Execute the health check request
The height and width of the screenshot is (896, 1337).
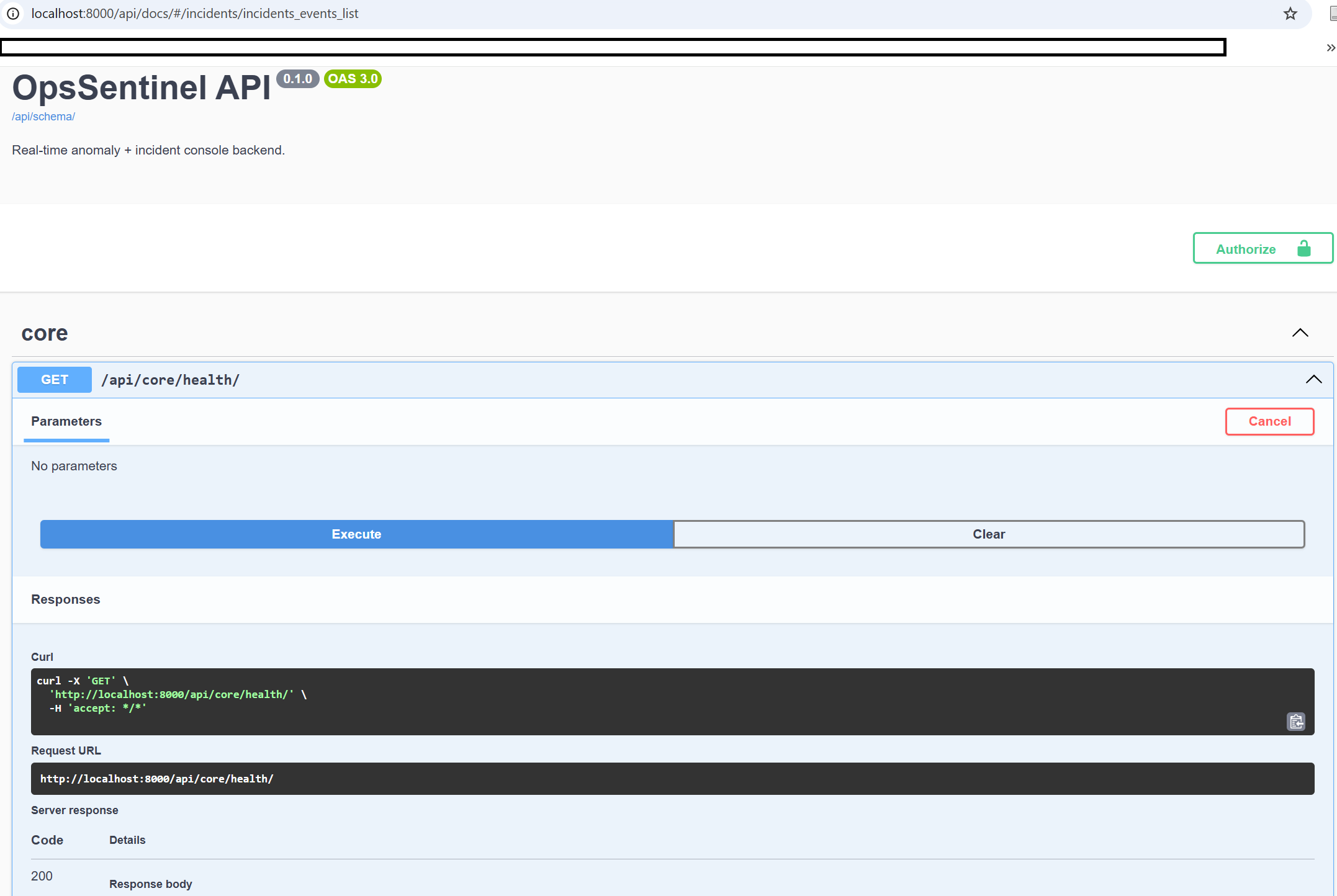pos(356,534)
